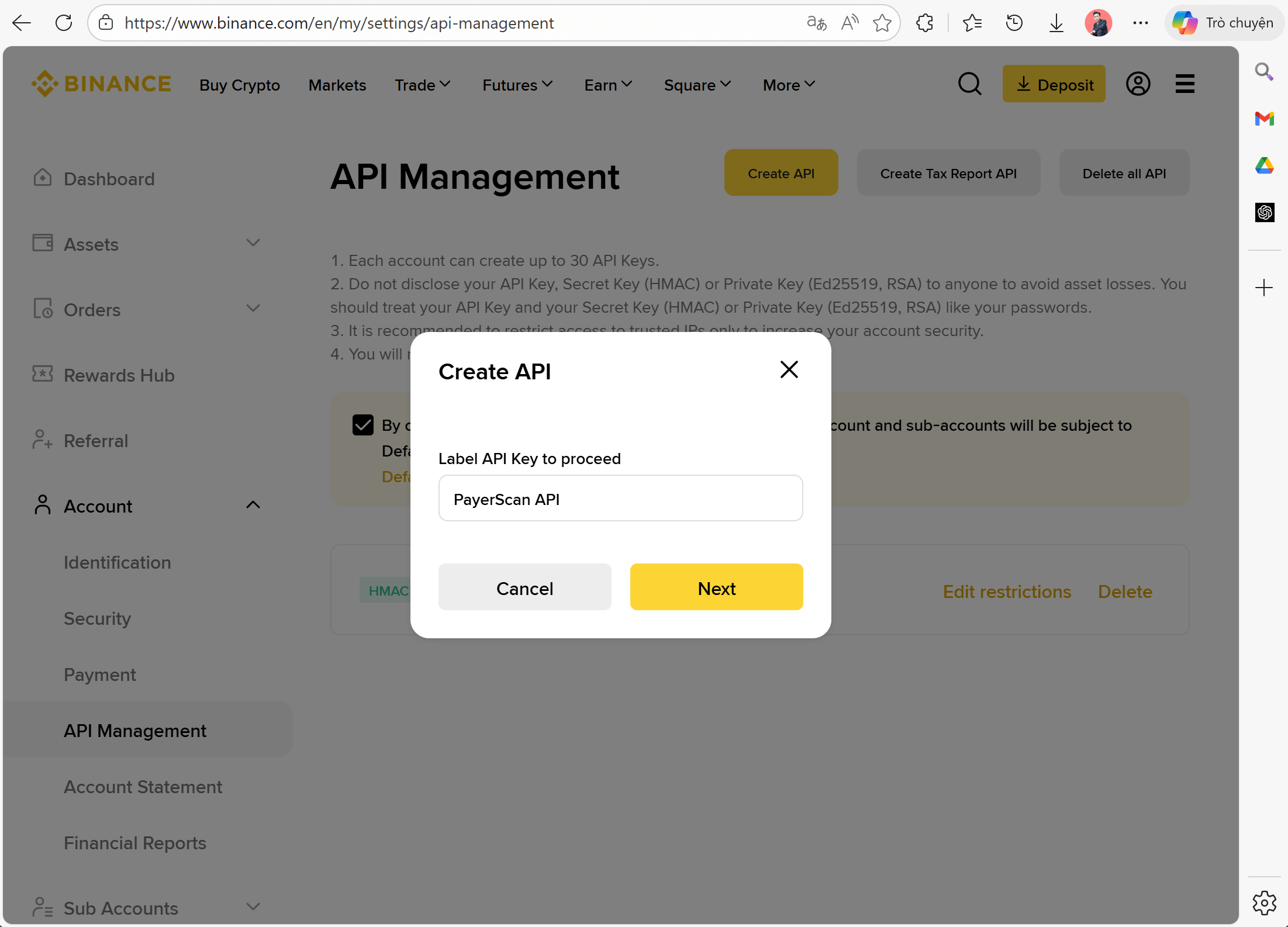This screenshot has width=1288, height=927.
Task: Open Rewards Hub from the sidebar
Action: click(119, 375)
